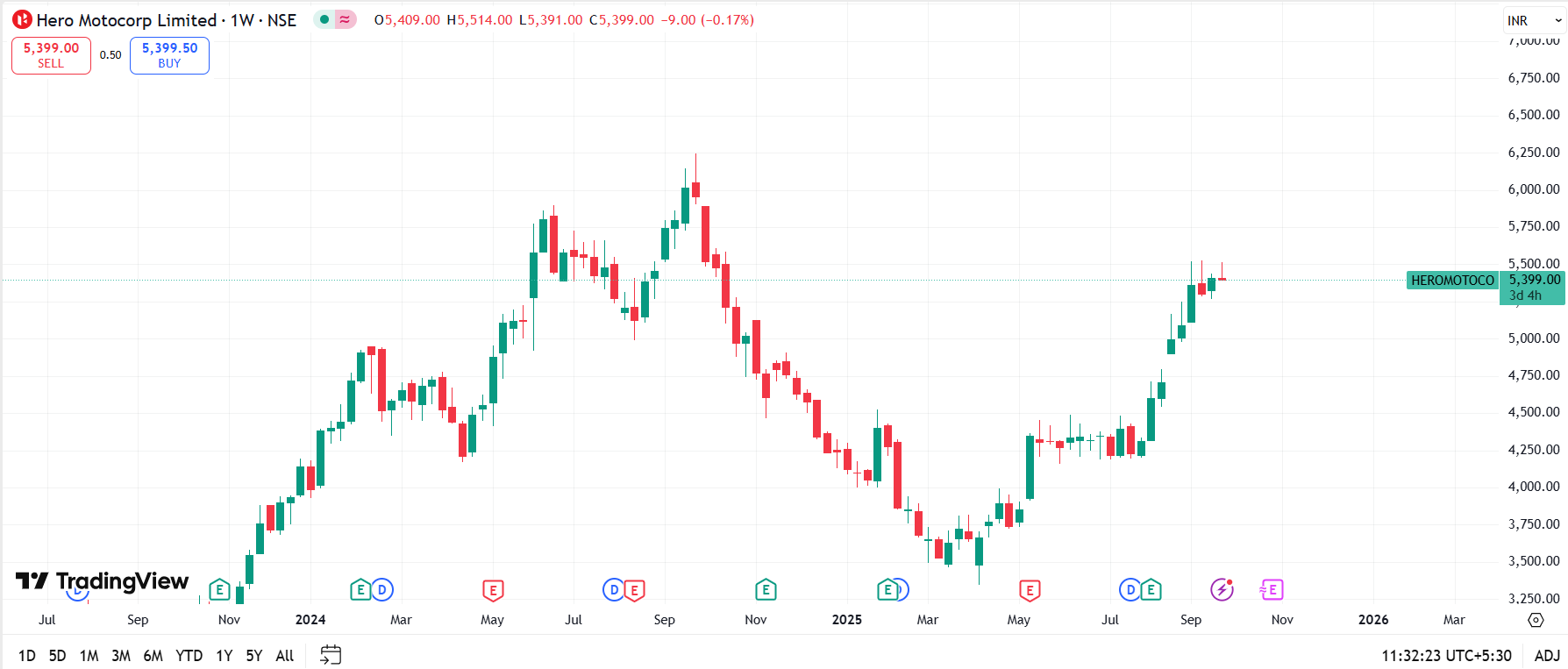This screenshot has width=1568, height=669.
Task: Open chart scale settings gear icon
Action: pos(1536,620)
